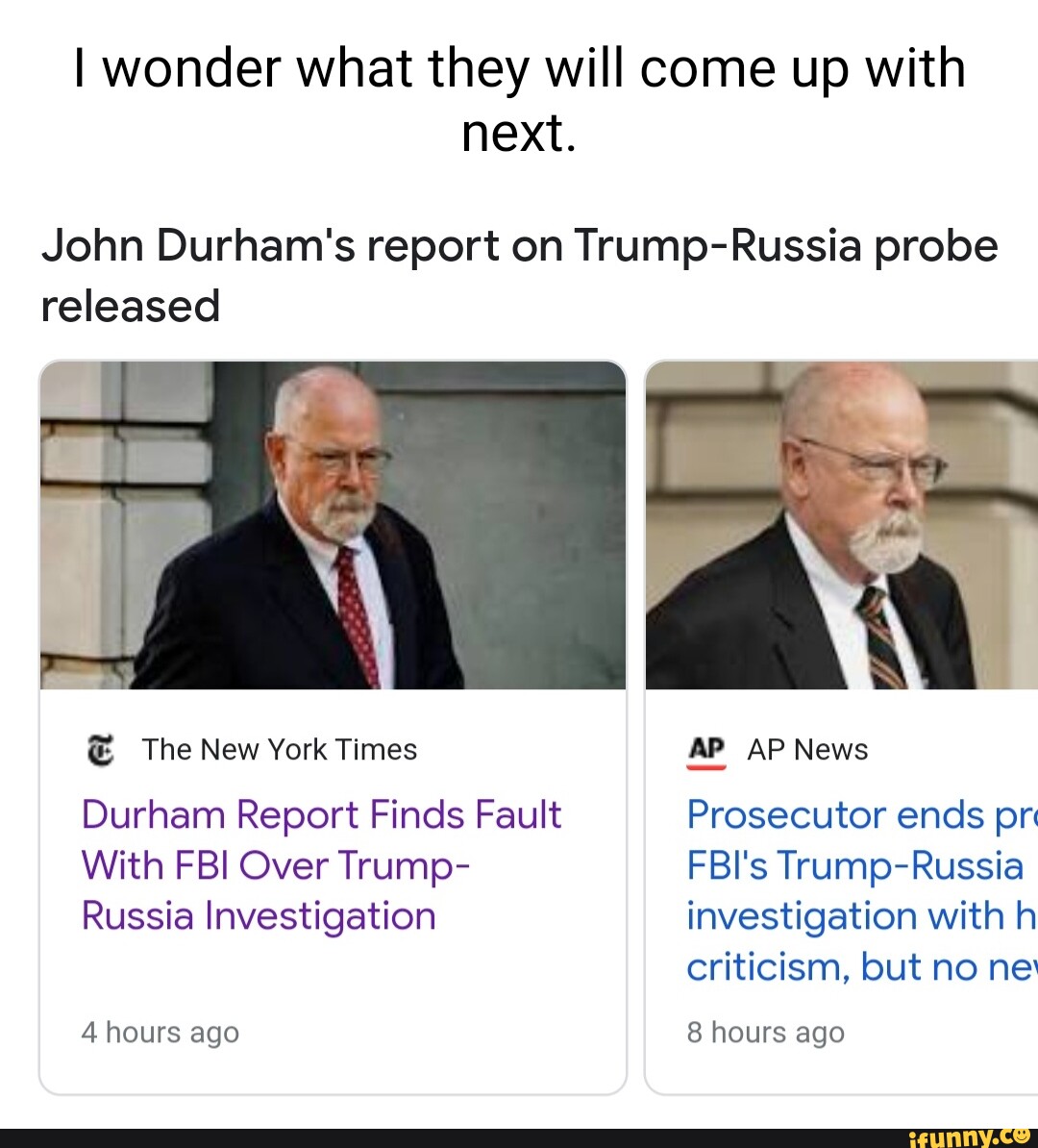
Task: Click the "4 hours ago" timestamp
Action: coord(160,1033)
